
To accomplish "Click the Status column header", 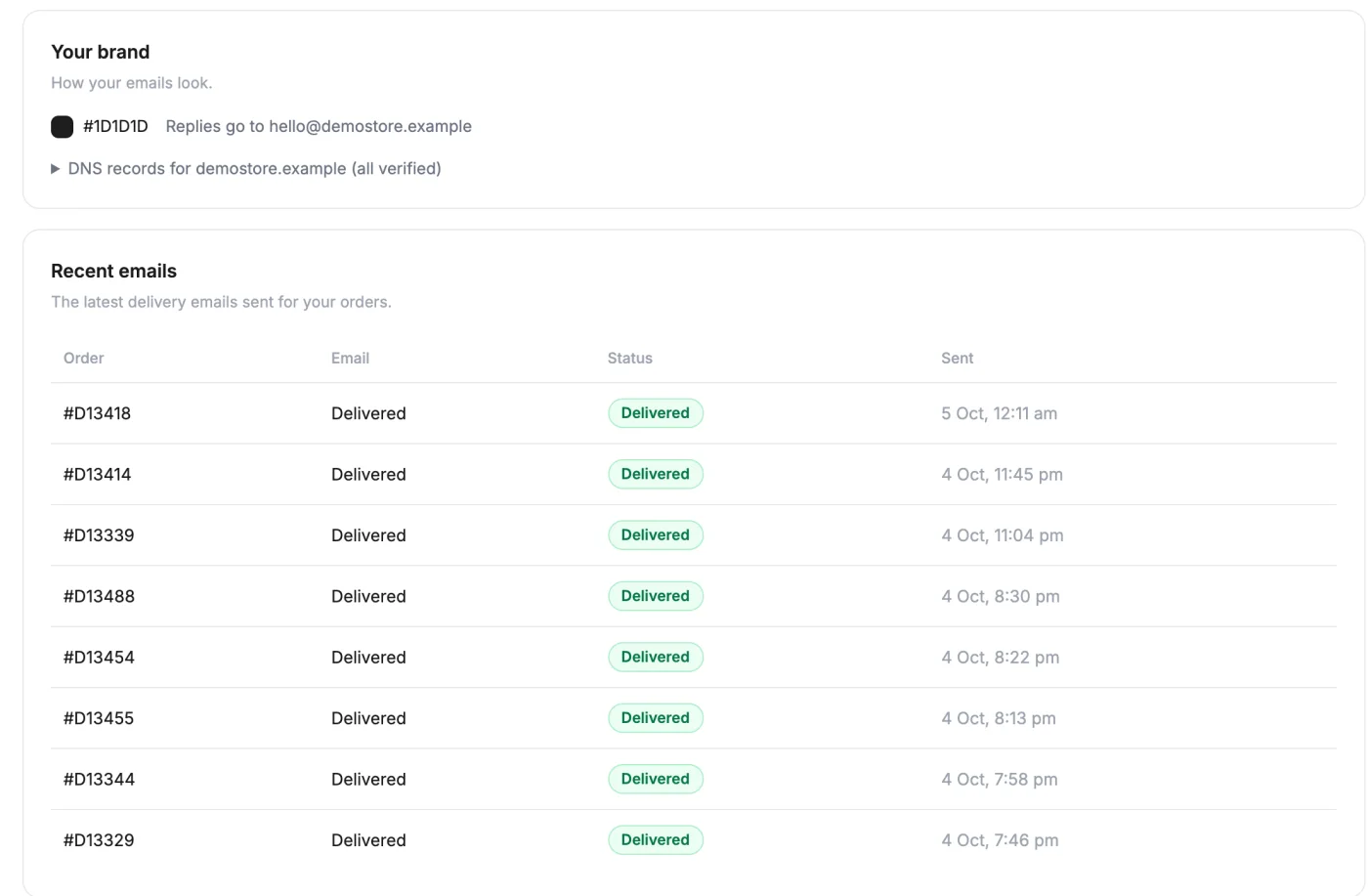I will (629, 358).
